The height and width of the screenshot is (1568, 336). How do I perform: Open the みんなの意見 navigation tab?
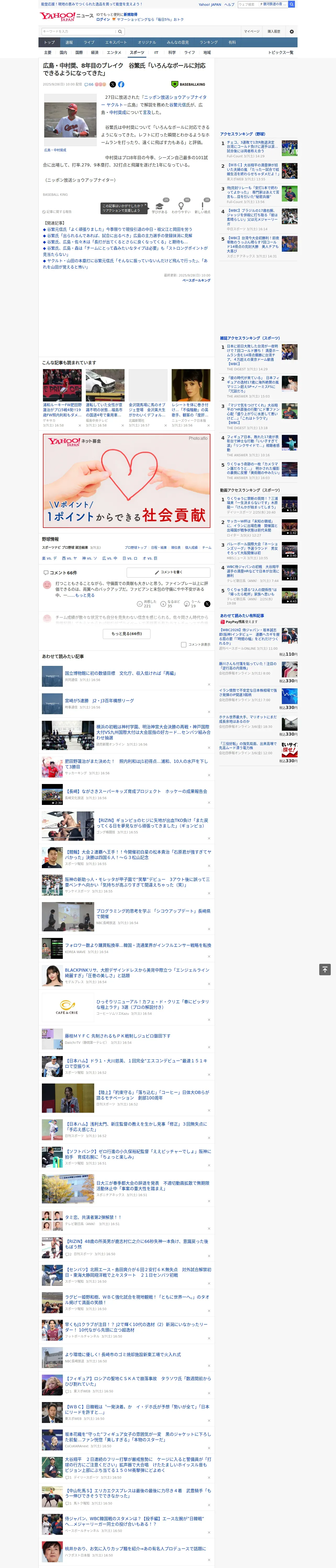177,43
